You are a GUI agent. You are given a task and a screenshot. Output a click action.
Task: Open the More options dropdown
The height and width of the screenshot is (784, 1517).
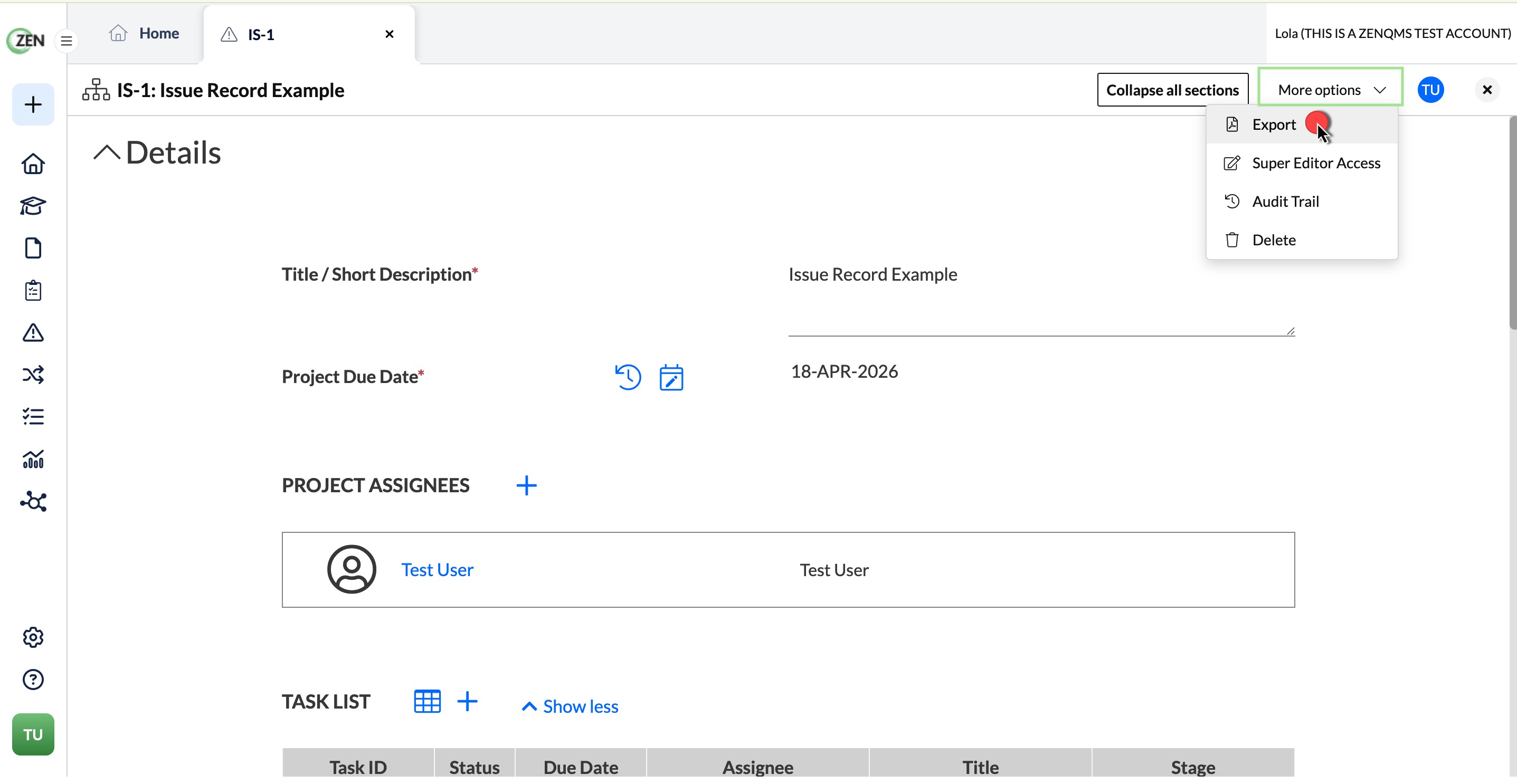1330,90
